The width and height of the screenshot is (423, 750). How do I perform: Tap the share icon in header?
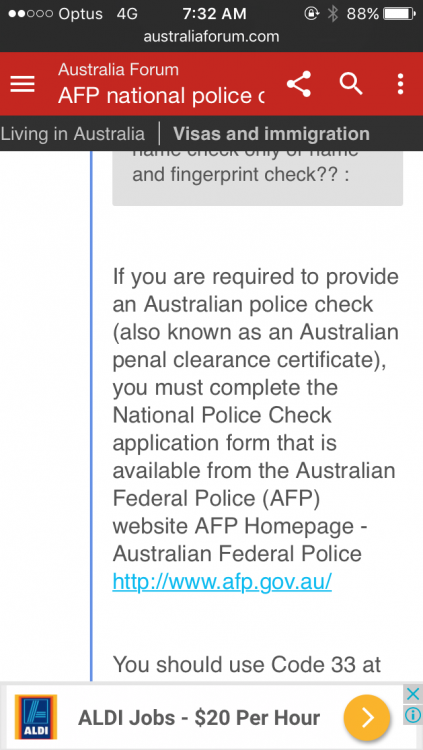(x=299, y=84)
